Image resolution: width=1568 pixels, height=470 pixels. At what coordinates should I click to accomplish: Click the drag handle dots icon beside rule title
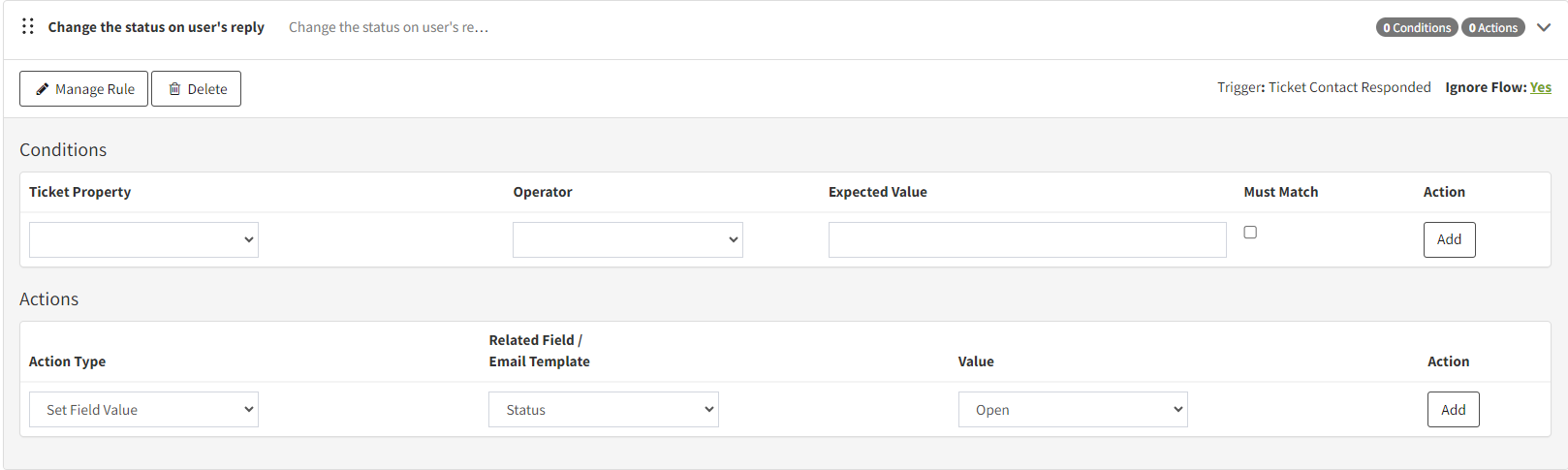click(28, 26)
